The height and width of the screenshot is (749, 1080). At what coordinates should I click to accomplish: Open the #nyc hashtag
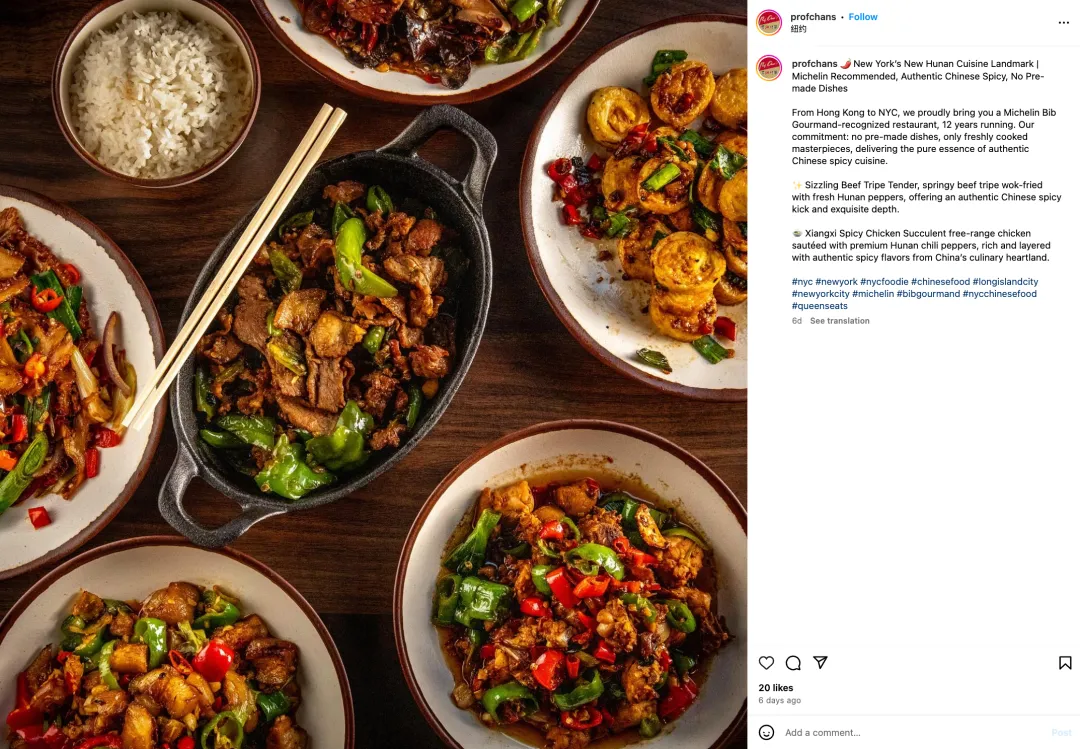point(802,282)
